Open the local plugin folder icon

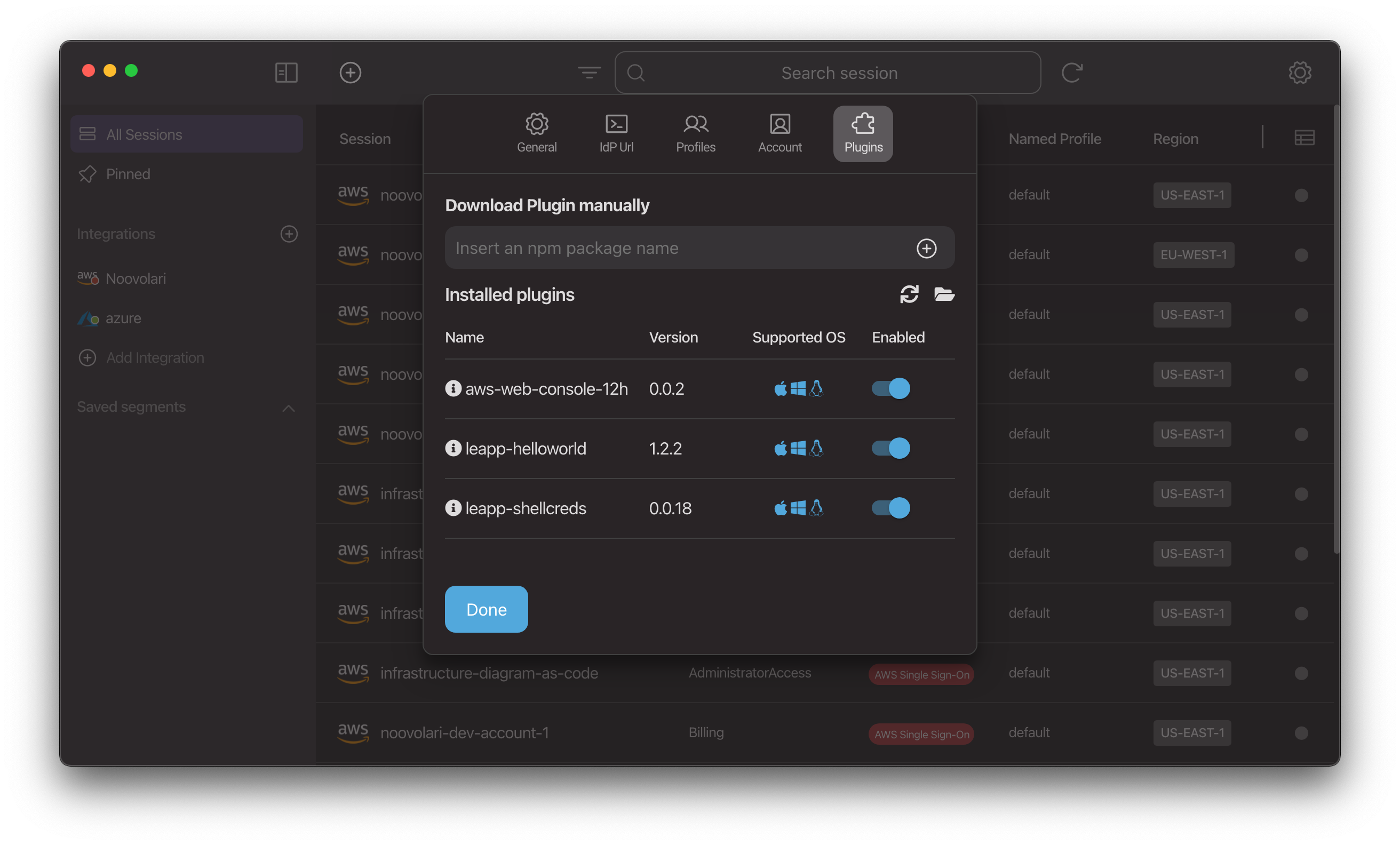pyautogui.click(x=943, y=294)
